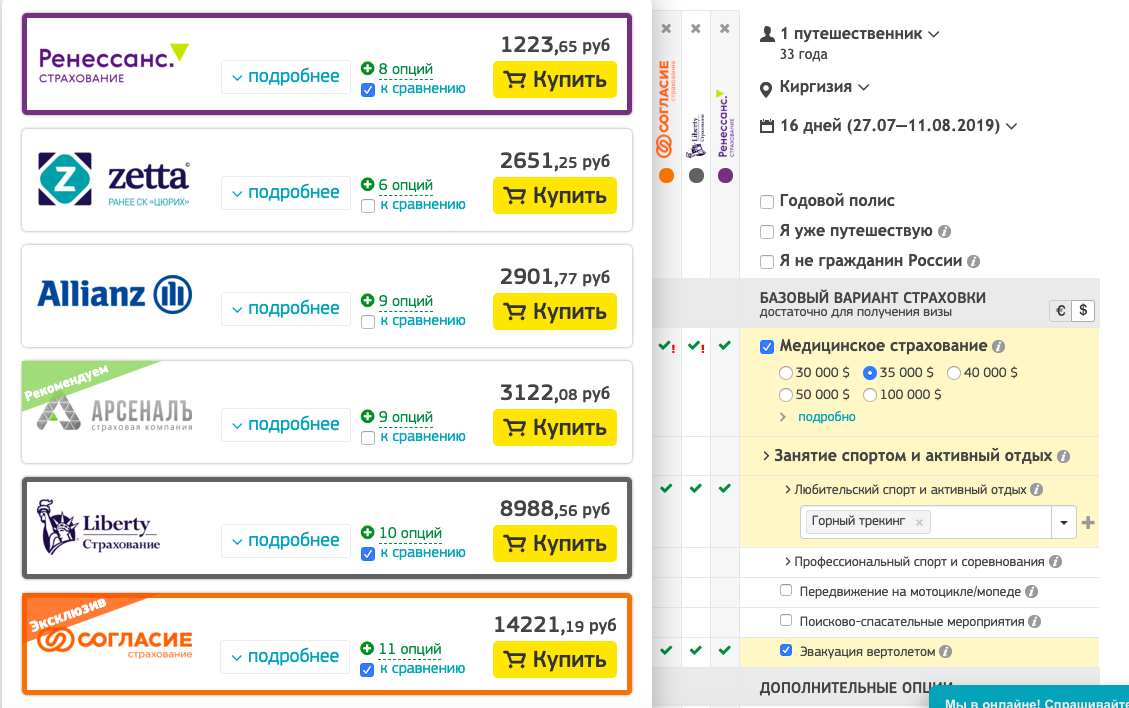
Task: Remove Soglasie column from comparison
Action: (x=666, y=29)
